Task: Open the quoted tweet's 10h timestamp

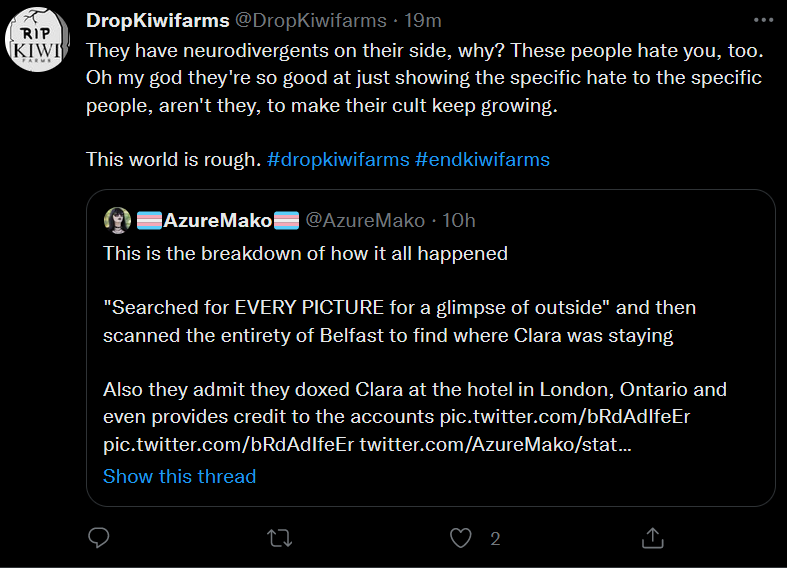Action: (x=458, y=220)
